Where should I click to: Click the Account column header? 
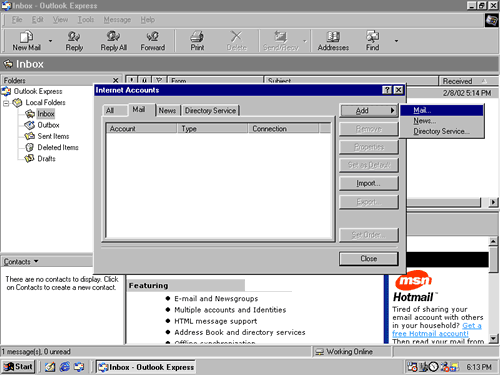point(141,129)
